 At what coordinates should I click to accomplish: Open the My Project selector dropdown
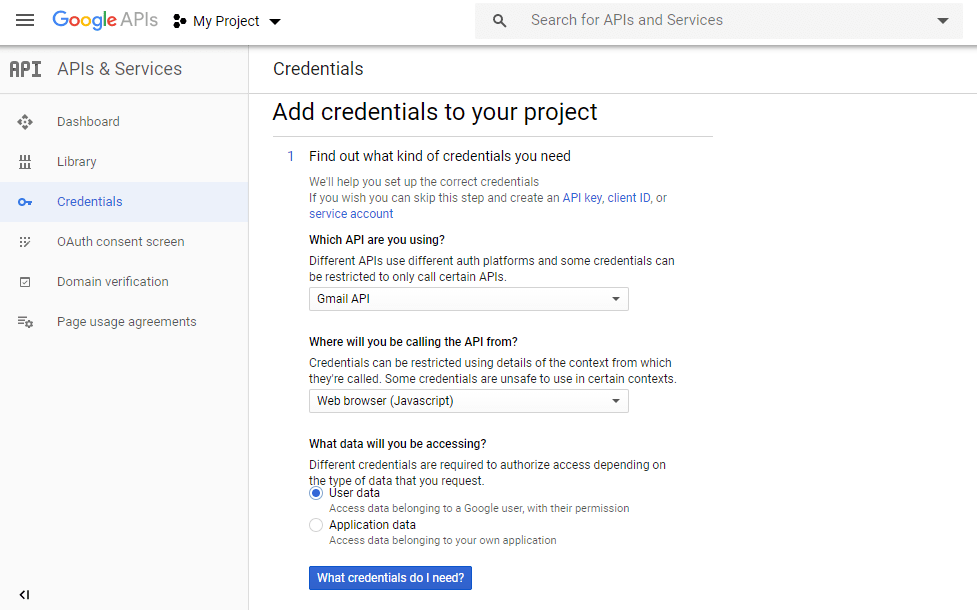227,21
